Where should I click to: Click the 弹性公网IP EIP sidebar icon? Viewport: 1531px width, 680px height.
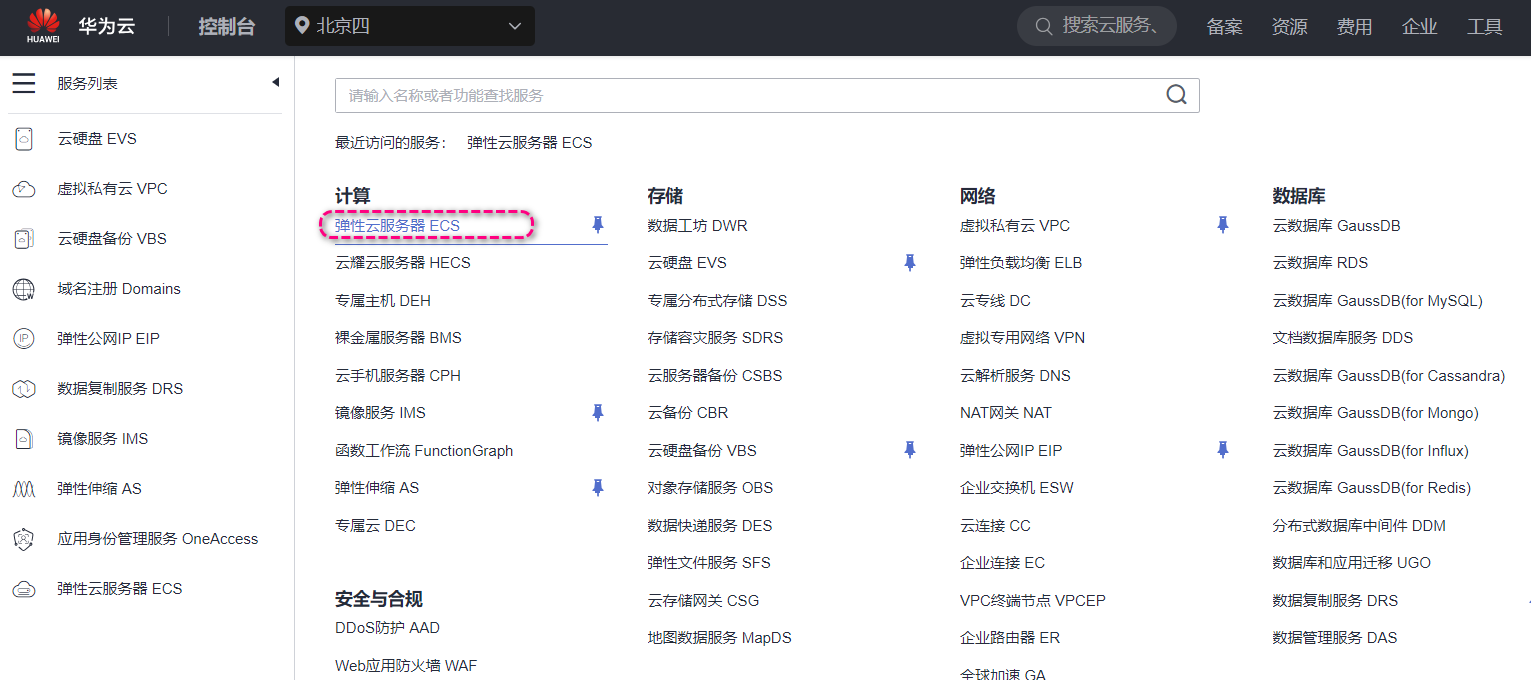(x=24, y=339)
